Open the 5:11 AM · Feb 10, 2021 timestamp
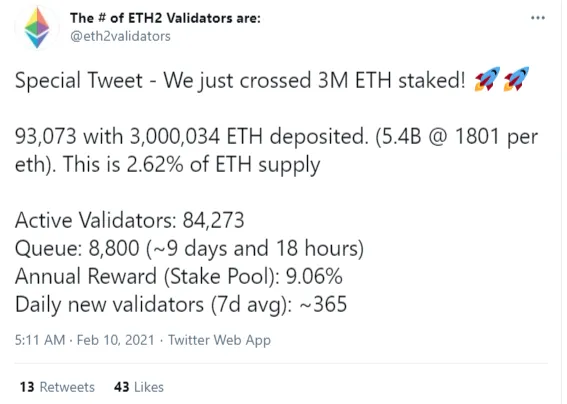This screenshot has width=567, height=404. (x=85, y=340)
